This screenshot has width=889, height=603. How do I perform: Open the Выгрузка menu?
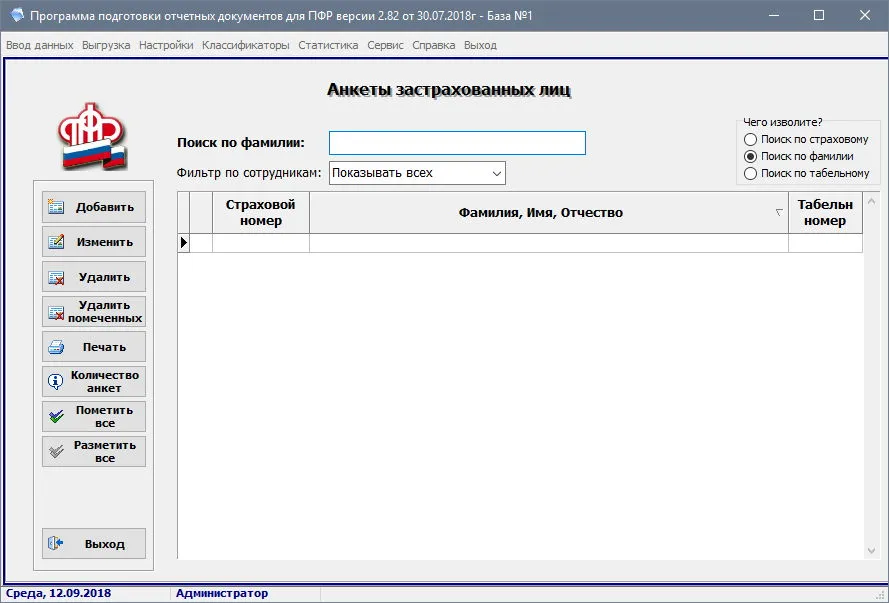click(106, 45)
